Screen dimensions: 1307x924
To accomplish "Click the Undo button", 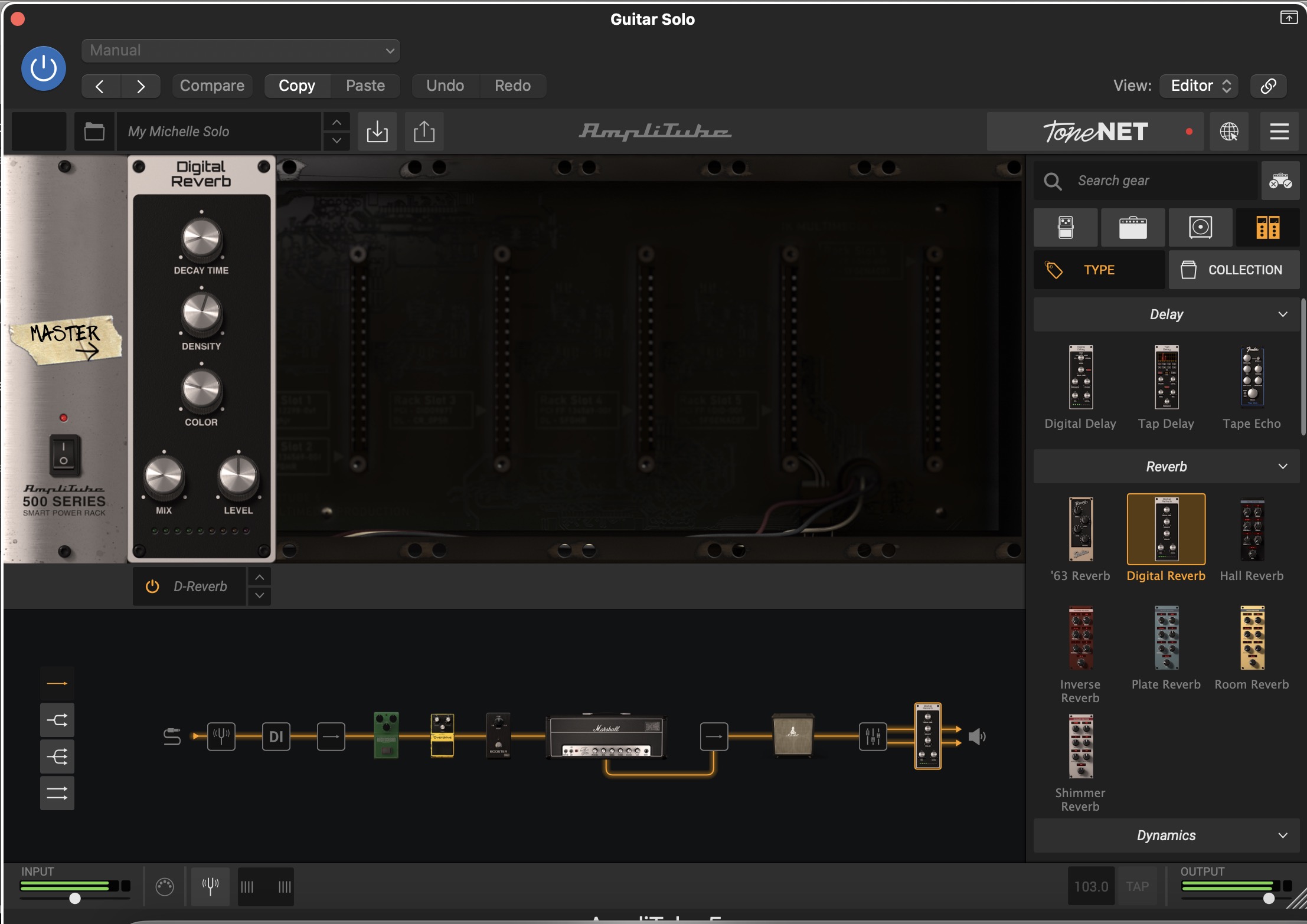I will [445, 86].
